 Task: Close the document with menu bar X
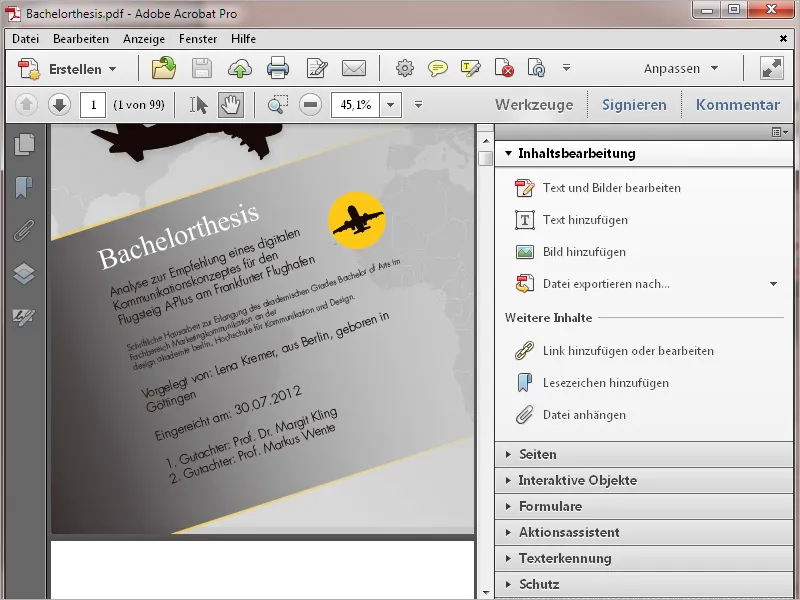pyautogui.click(x=783, y=39)
